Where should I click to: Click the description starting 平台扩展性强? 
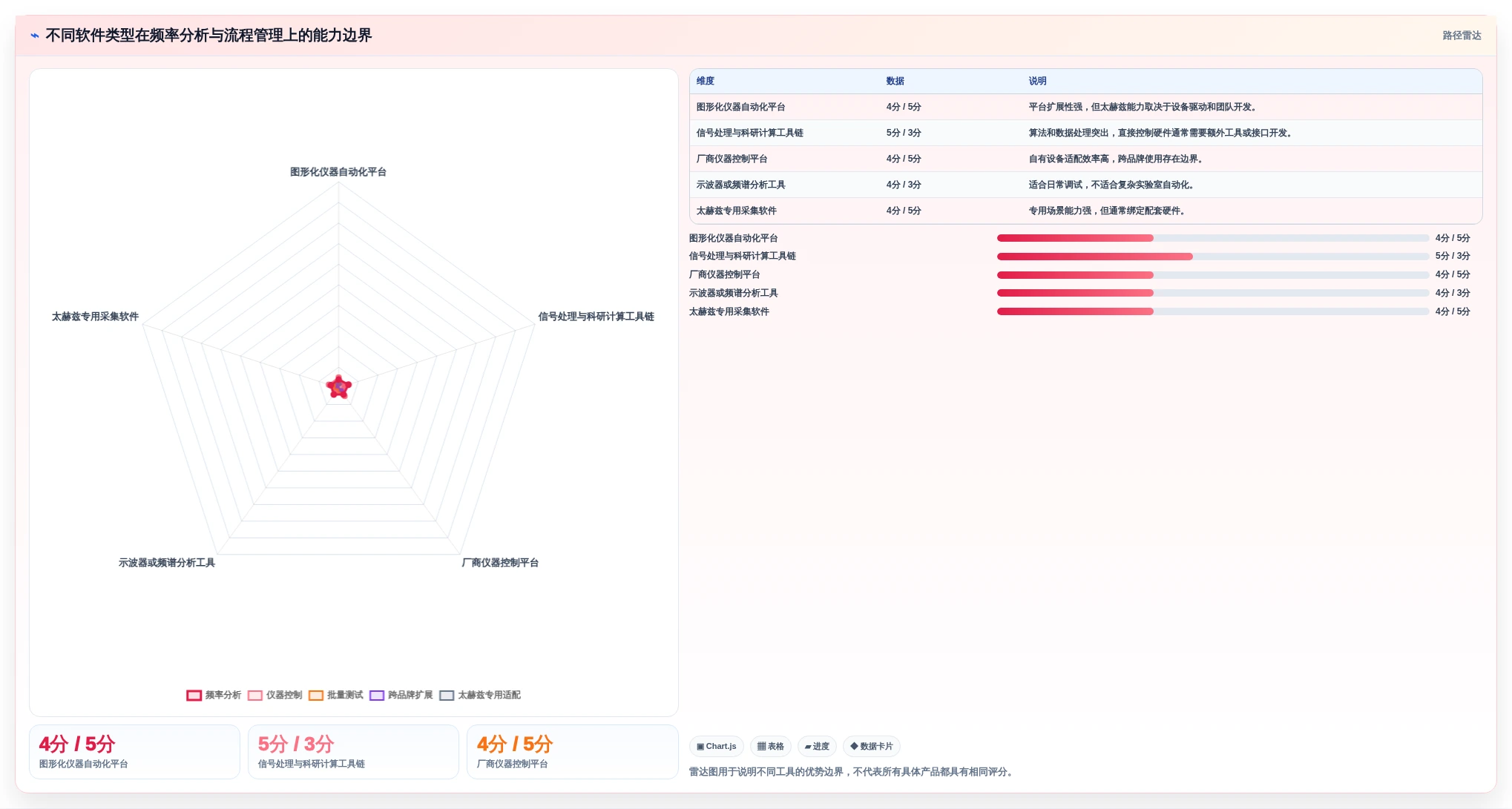point(1144,107)
